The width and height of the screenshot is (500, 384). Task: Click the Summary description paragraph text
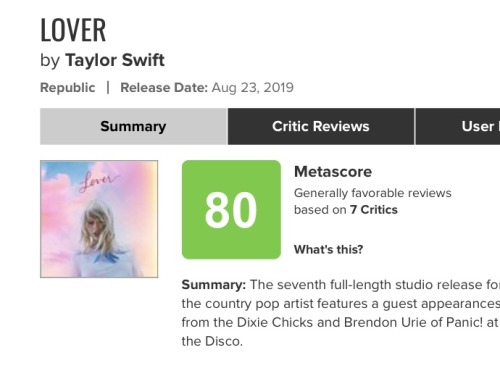pyautogui.click(x=341, y=313)
